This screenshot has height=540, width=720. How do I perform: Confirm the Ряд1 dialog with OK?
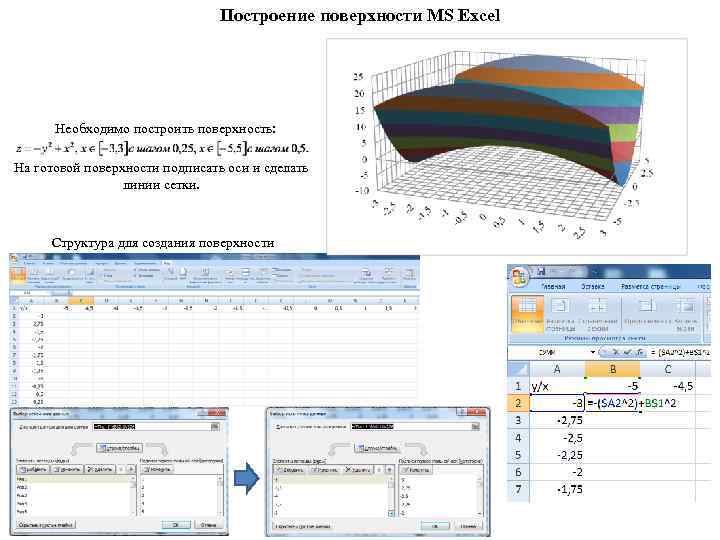pyautogui.click(x=176, y=524)
